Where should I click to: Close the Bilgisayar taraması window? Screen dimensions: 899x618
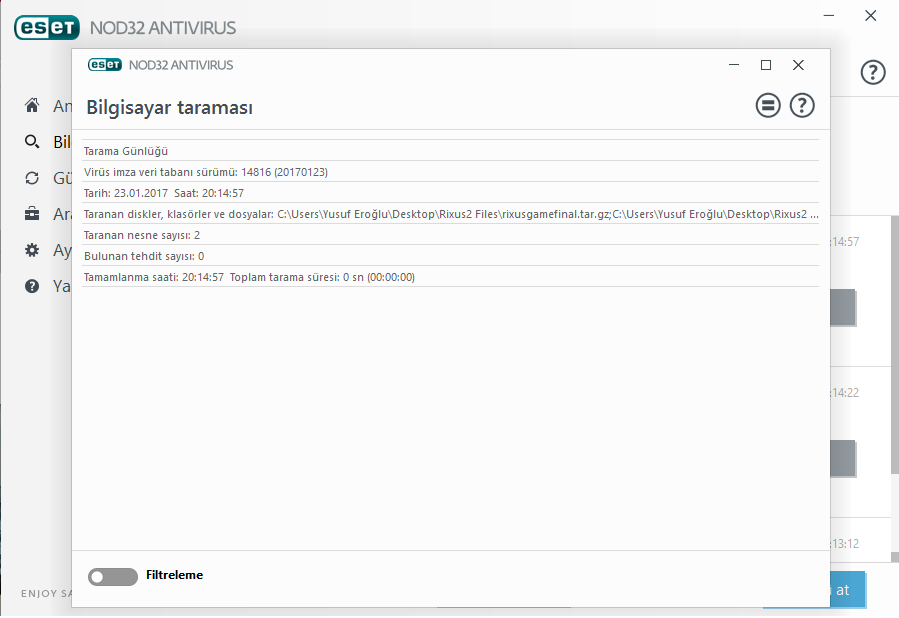tap(798, 65)
